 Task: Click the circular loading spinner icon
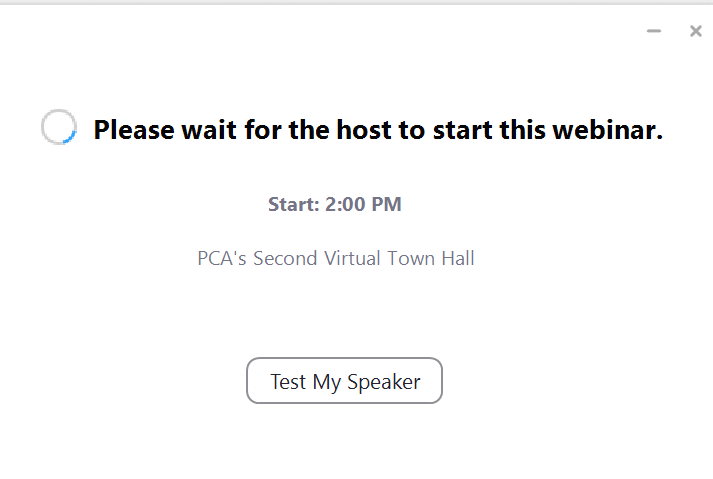click(x=59, y=127)
